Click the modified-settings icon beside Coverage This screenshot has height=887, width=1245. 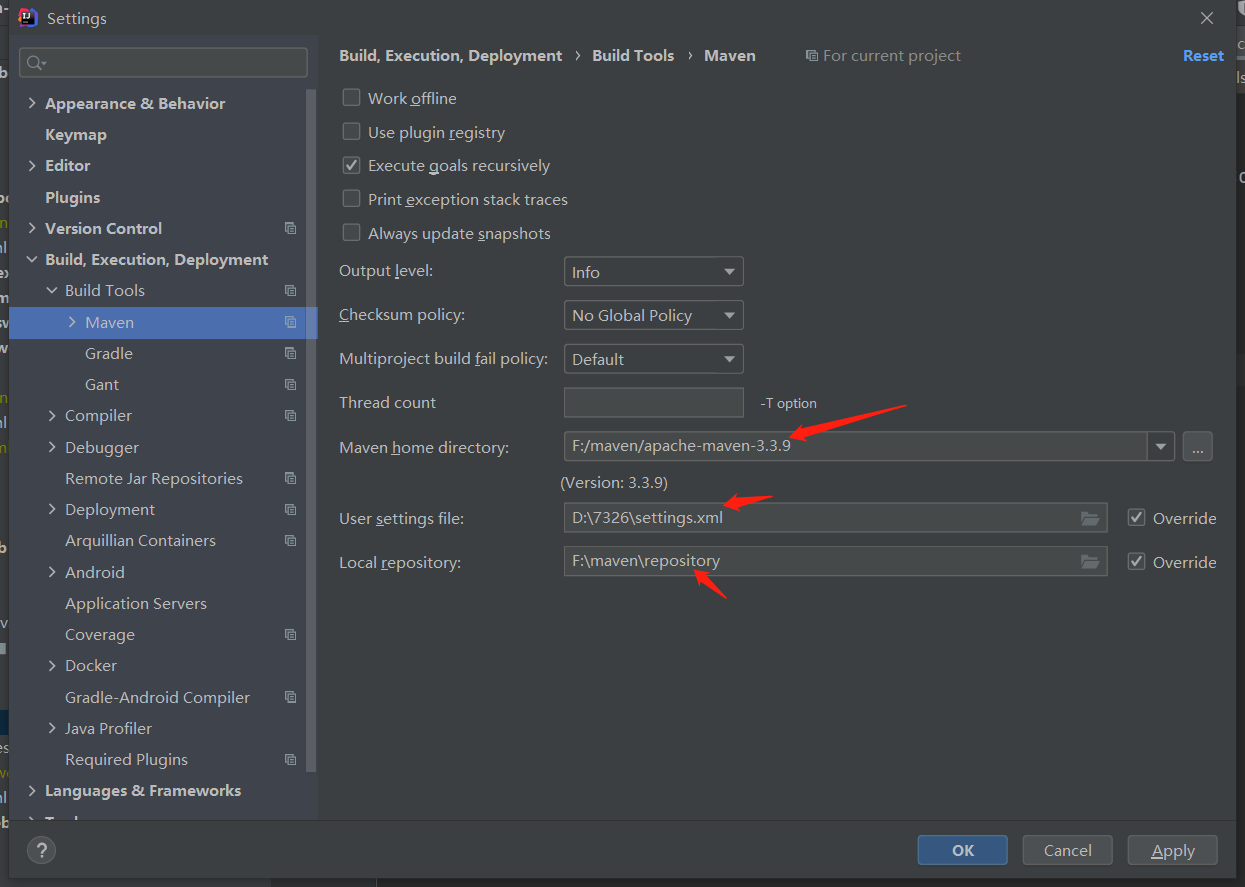(290, 634)
